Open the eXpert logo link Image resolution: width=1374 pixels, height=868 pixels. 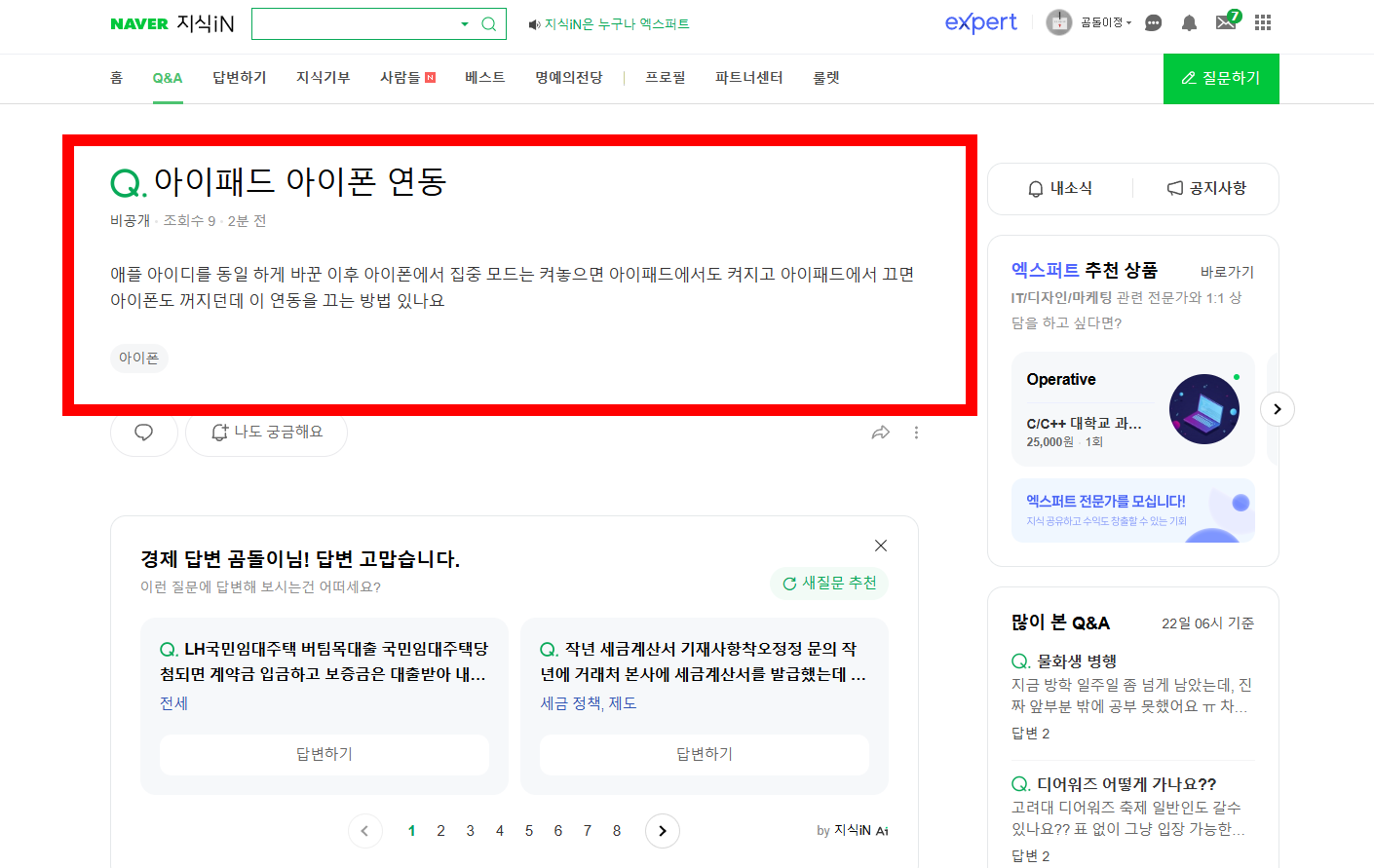point(980,22)
